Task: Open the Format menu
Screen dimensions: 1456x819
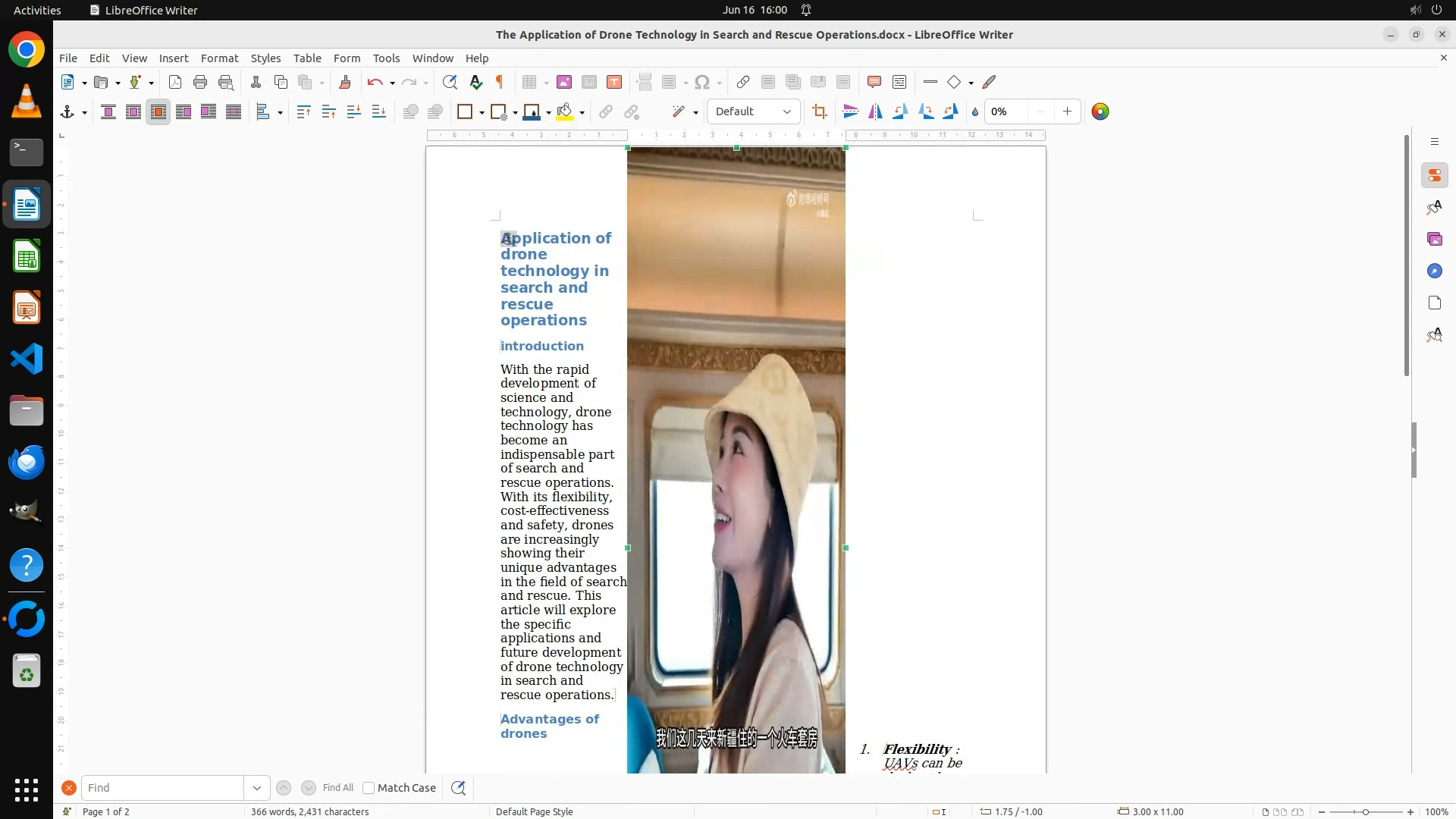Action: pos(219,58)
